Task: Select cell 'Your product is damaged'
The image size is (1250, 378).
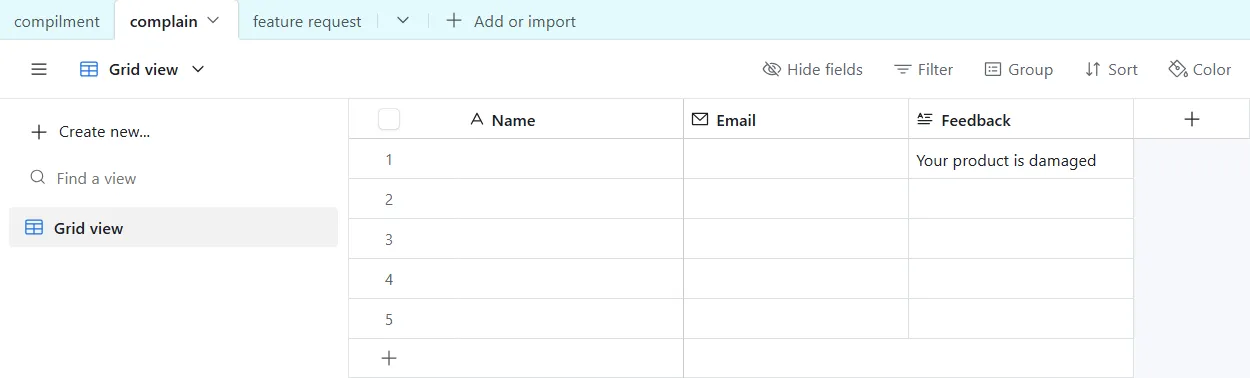Action: pos(1021,159)
